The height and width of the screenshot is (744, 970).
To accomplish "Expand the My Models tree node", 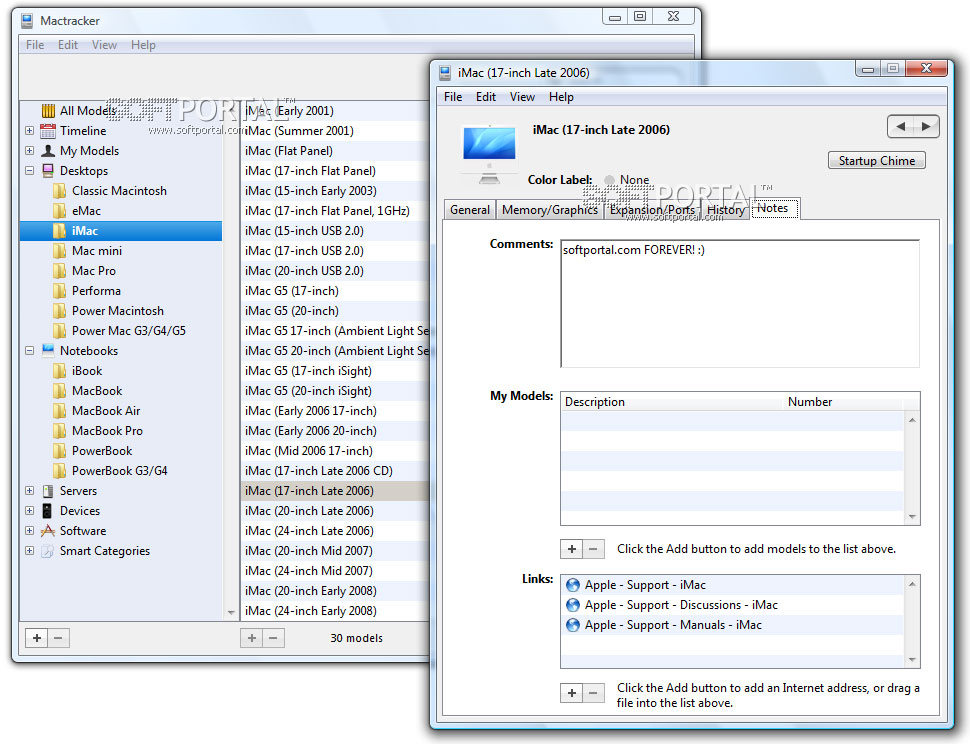I will [x=29, y=150].
